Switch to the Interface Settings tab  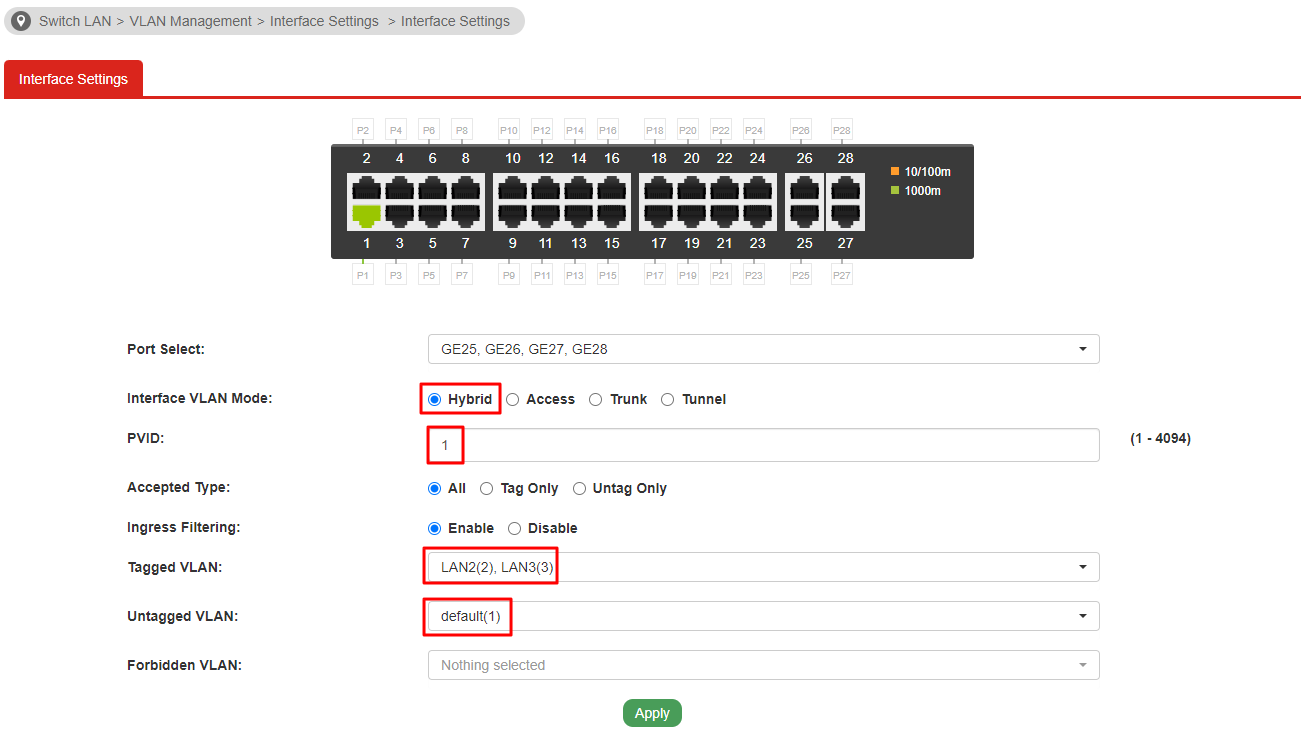[73, 79]
